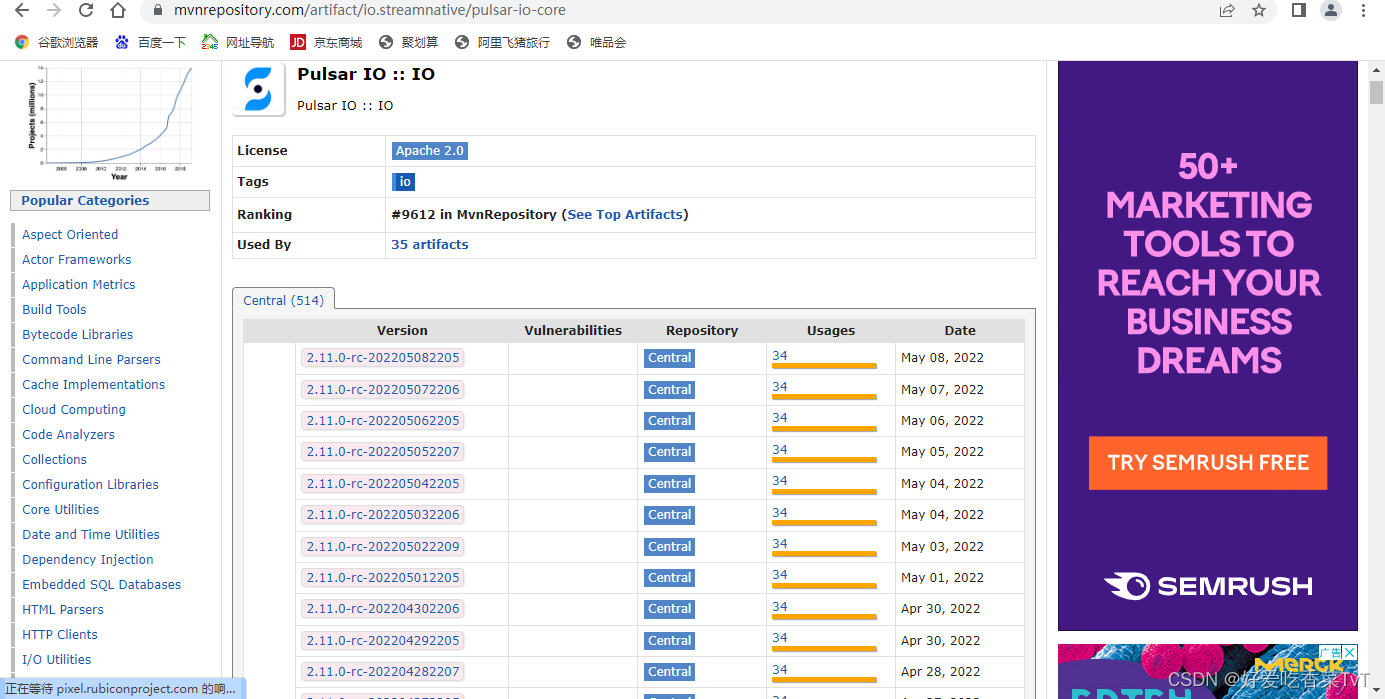Click the page vertical scrollbar thumb

pos(1376,92)
